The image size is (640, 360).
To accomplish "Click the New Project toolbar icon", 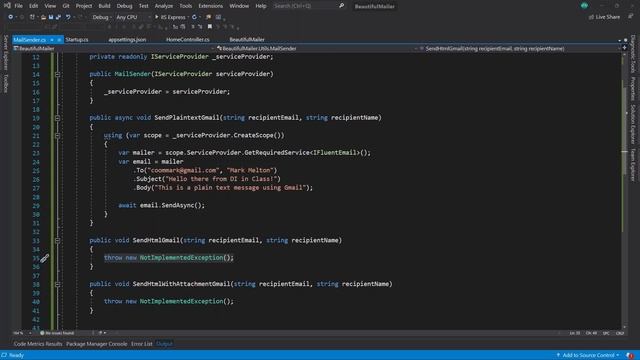I will pyautogui.click(x=32, y=17).
